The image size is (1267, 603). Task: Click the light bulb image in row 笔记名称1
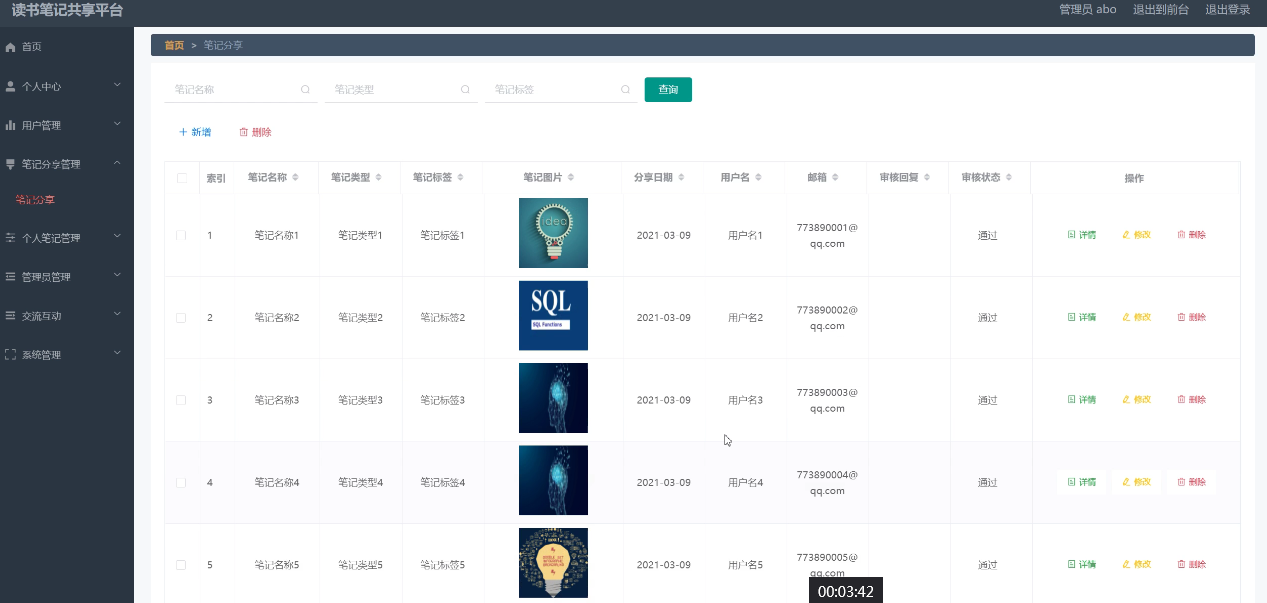pos(553,233)
